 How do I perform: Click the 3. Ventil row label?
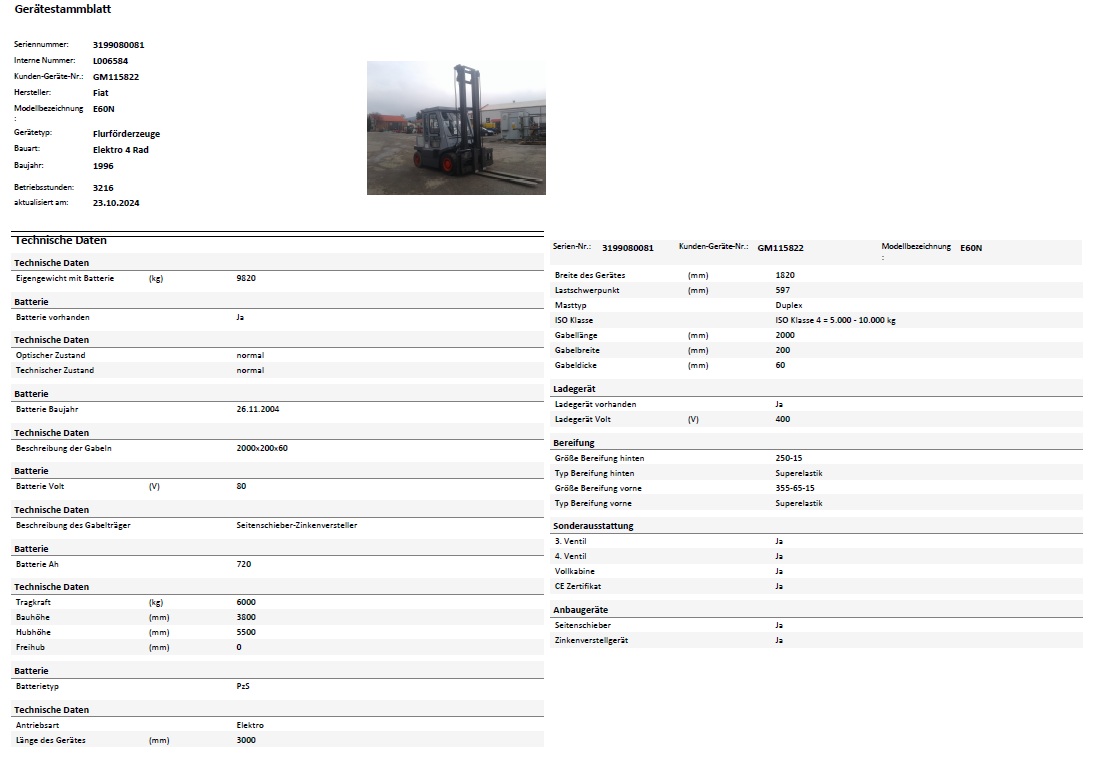[570, 541]
